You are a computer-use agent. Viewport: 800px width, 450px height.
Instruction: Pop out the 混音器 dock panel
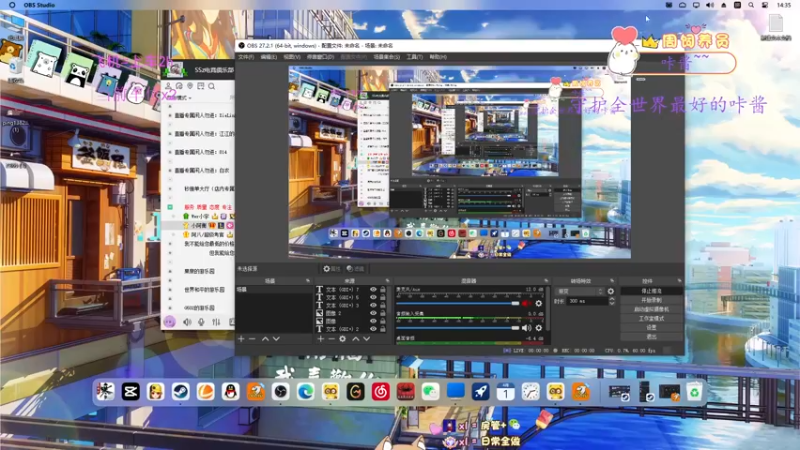tap(546, 281)
